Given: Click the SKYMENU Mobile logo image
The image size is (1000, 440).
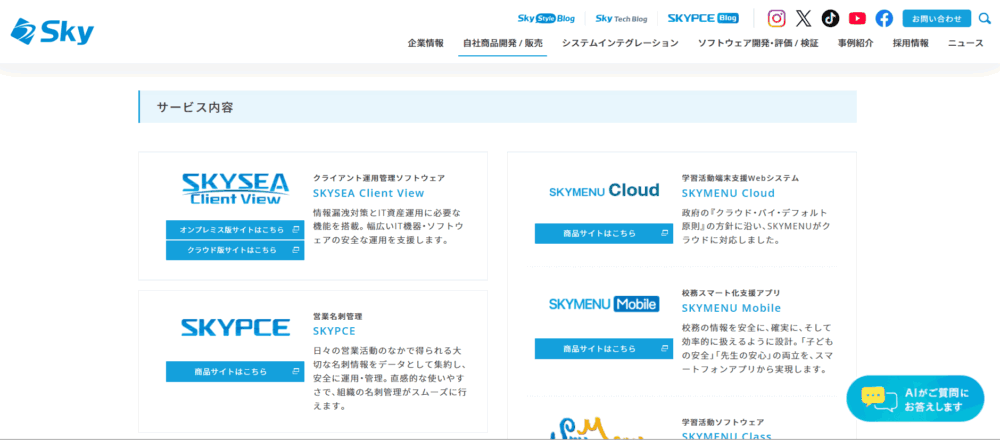Looking at the screenshot, I should click(604, 304).
